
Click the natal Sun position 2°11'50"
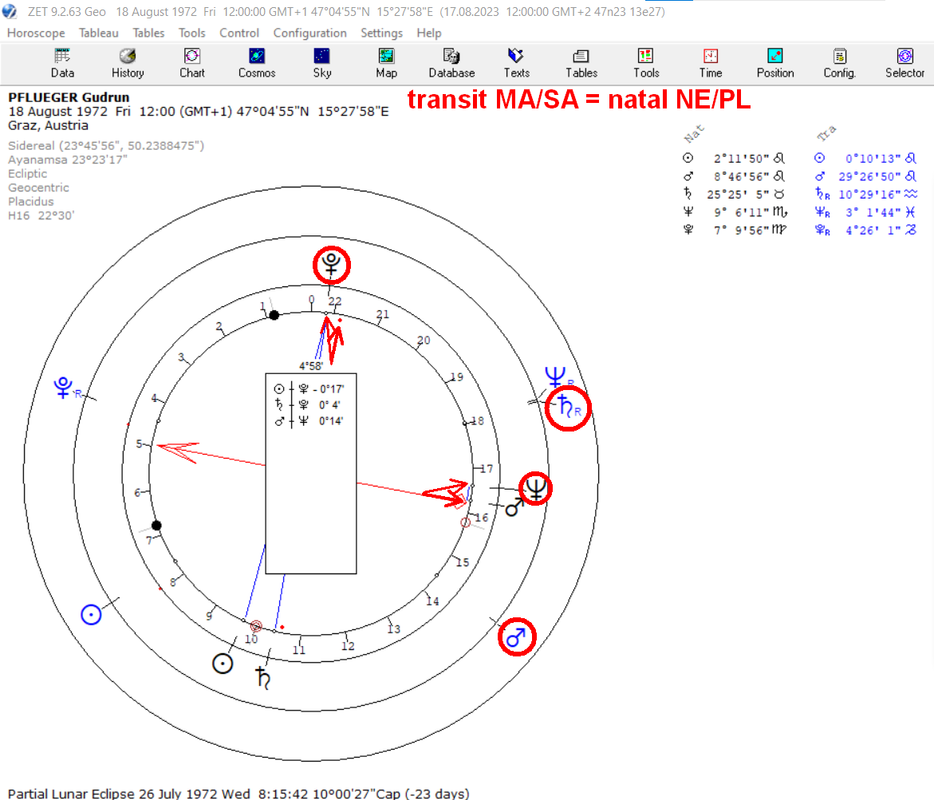click(x=742, y=158)
